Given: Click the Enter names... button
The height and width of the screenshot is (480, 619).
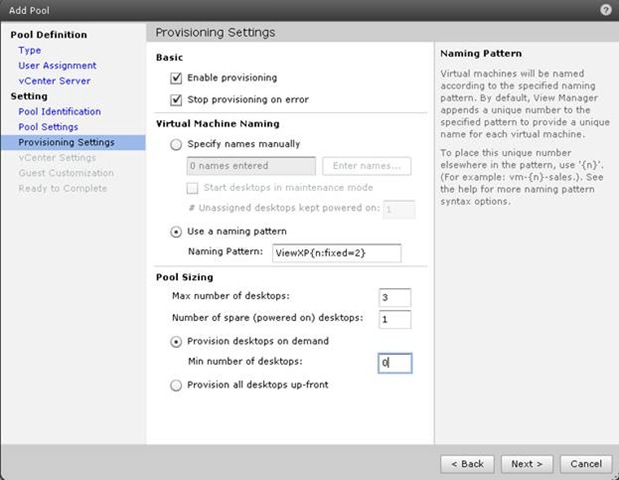Looking at the screenshot, I should click(x=367, y=166).
